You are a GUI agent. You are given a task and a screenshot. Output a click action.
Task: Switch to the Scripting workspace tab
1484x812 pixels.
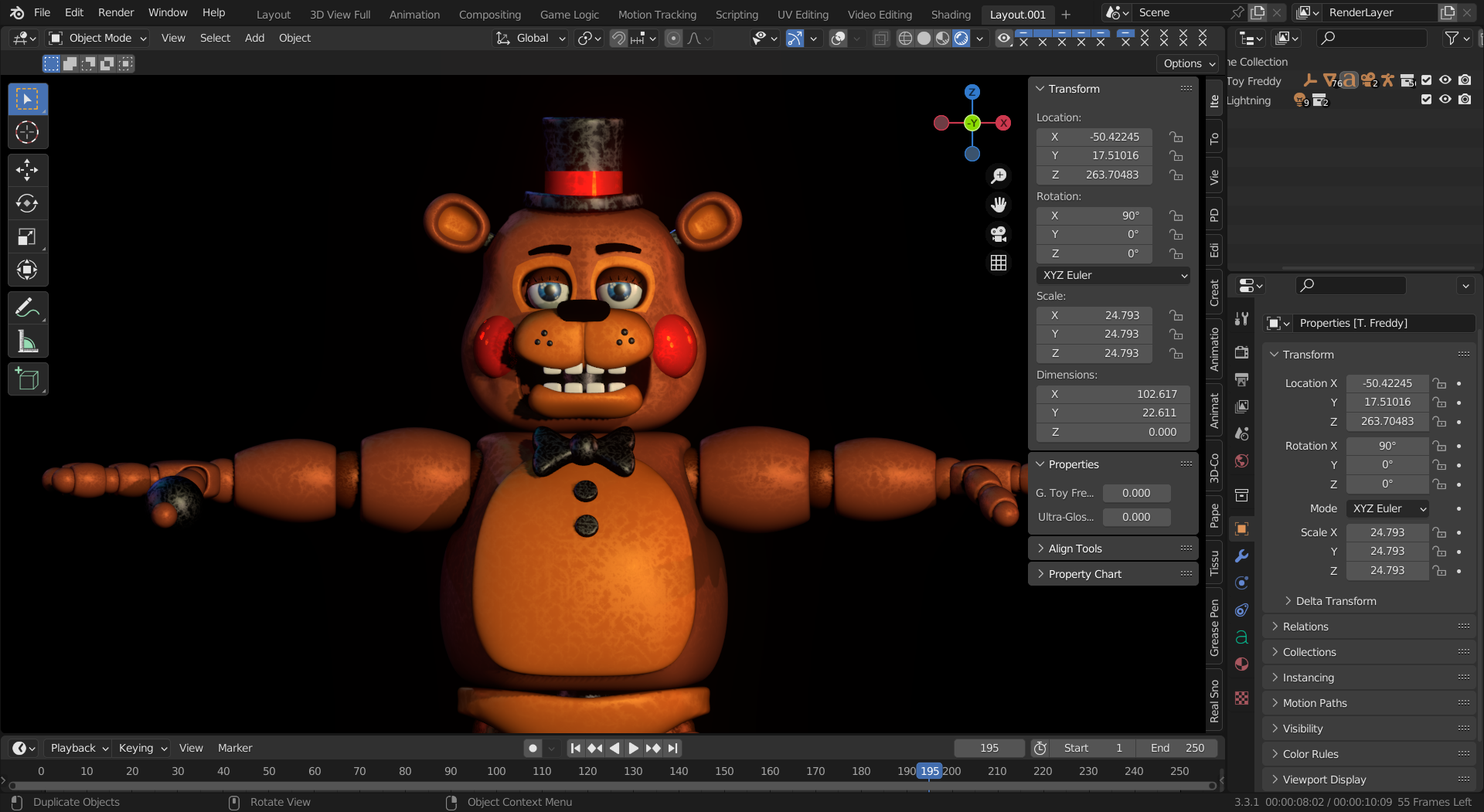tap(737, 14)
